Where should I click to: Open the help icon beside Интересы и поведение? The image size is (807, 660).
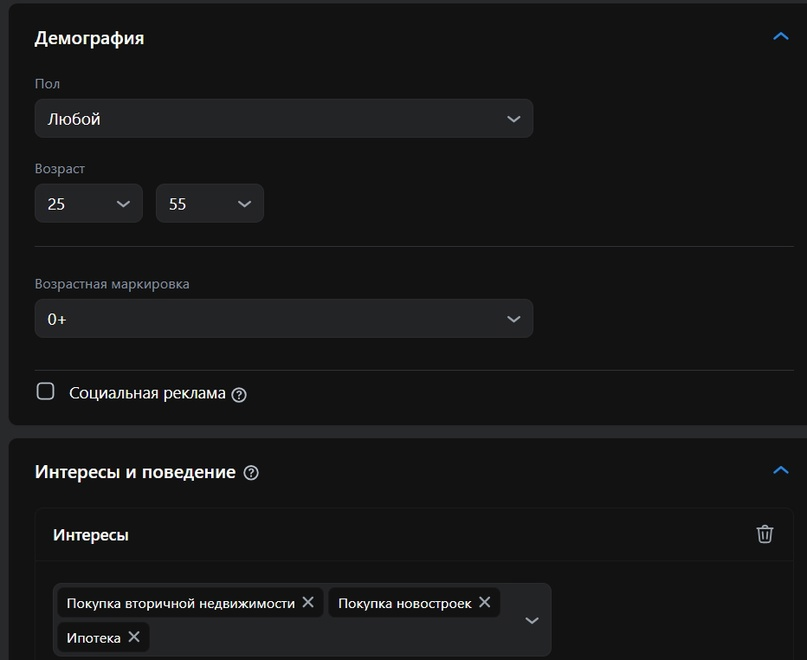pos(251,473)
